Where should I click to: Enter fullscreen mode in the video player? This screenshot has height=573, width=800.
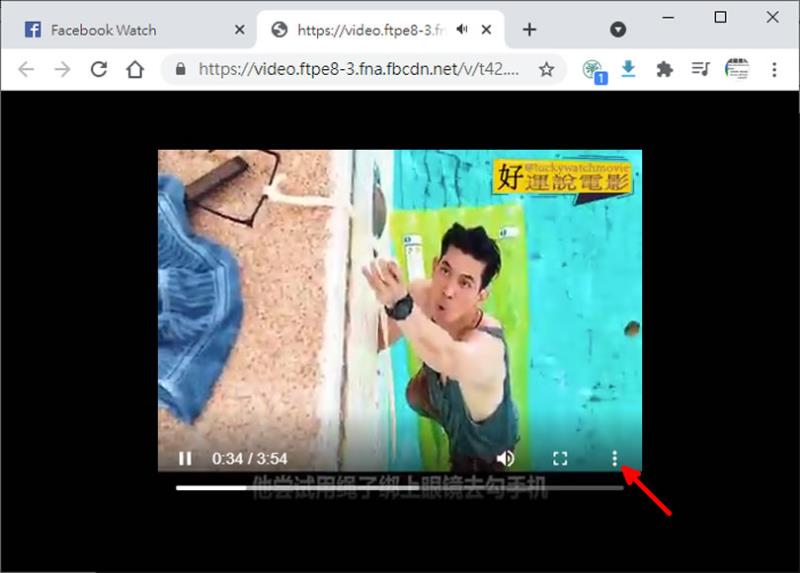tap(560, 458)
